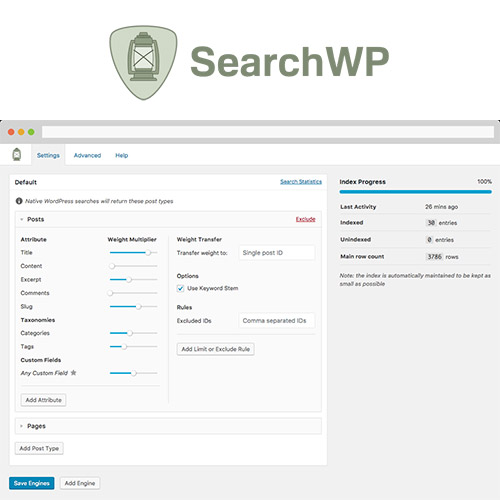Click the Add Attribute button
Viewport: 500px width, 500px height.
(43, 400)
